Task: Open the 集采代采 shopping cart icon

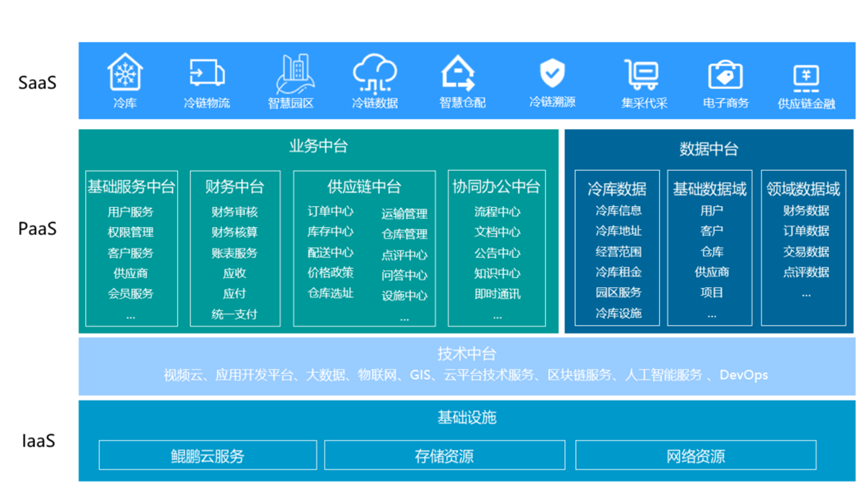Action: point(642,74)
